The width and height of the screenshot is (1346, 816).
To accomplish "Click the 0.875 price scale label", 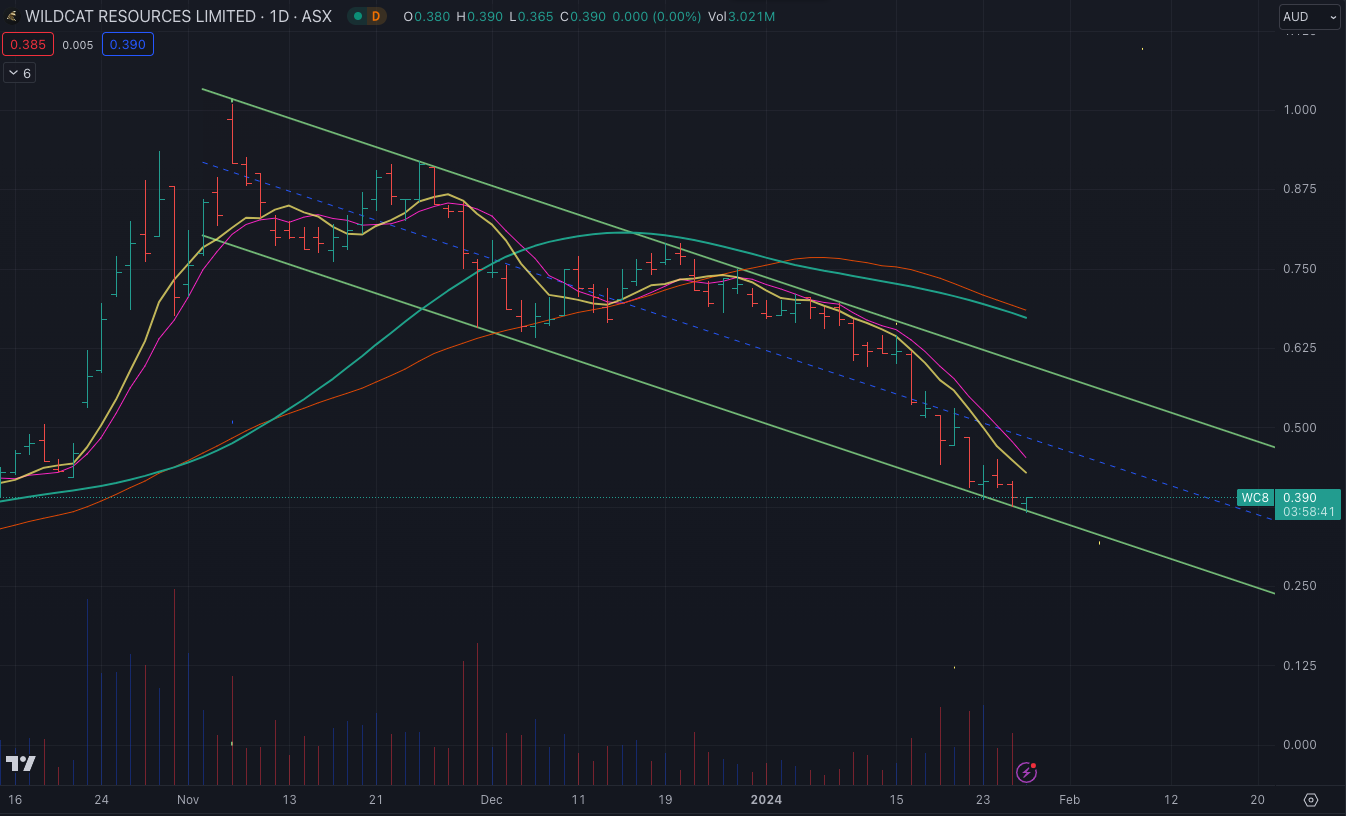I will coord(1300,189).
